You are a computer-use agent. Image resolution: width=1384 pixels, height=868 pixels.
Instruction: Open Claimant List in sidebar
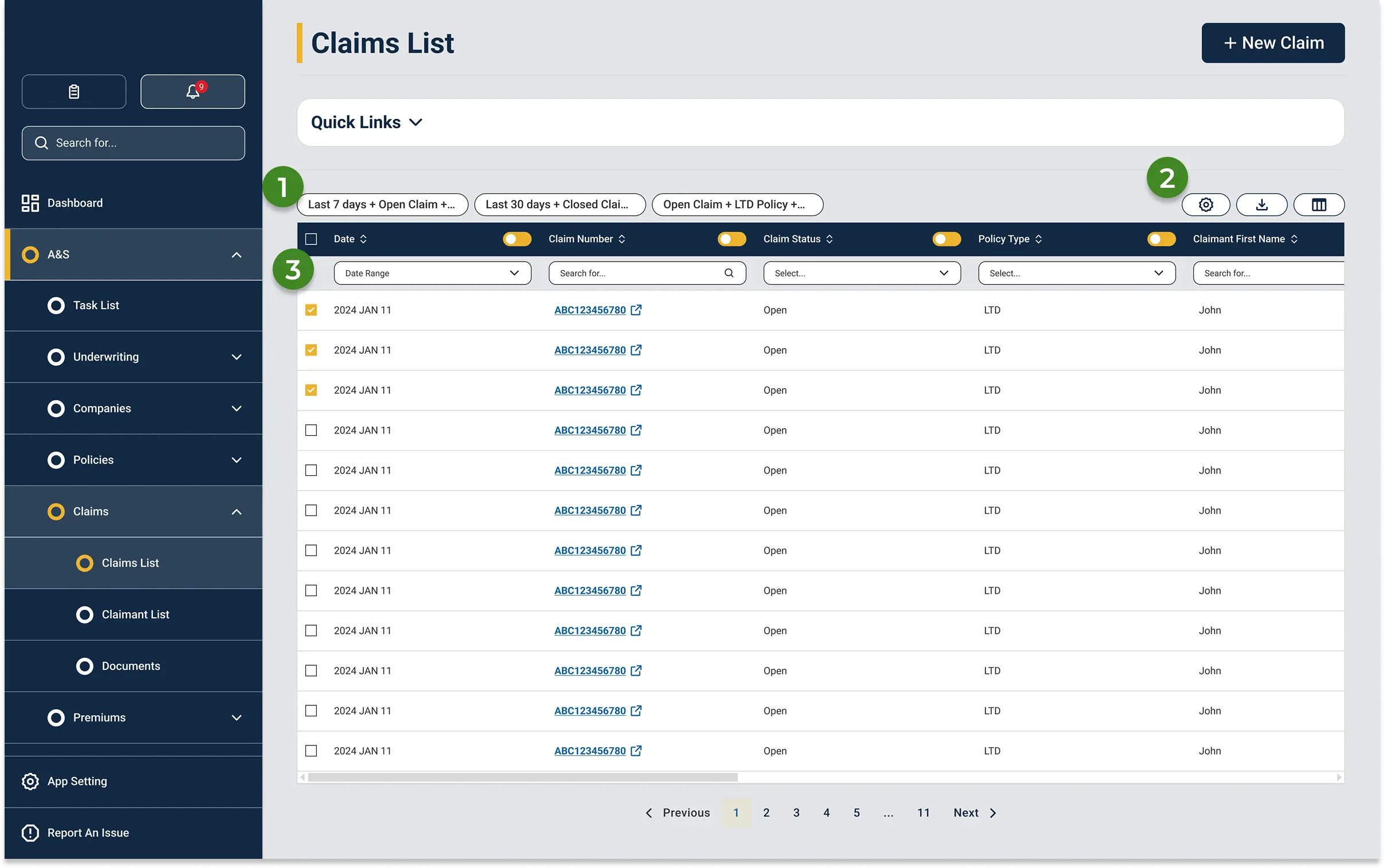[135, 614]
